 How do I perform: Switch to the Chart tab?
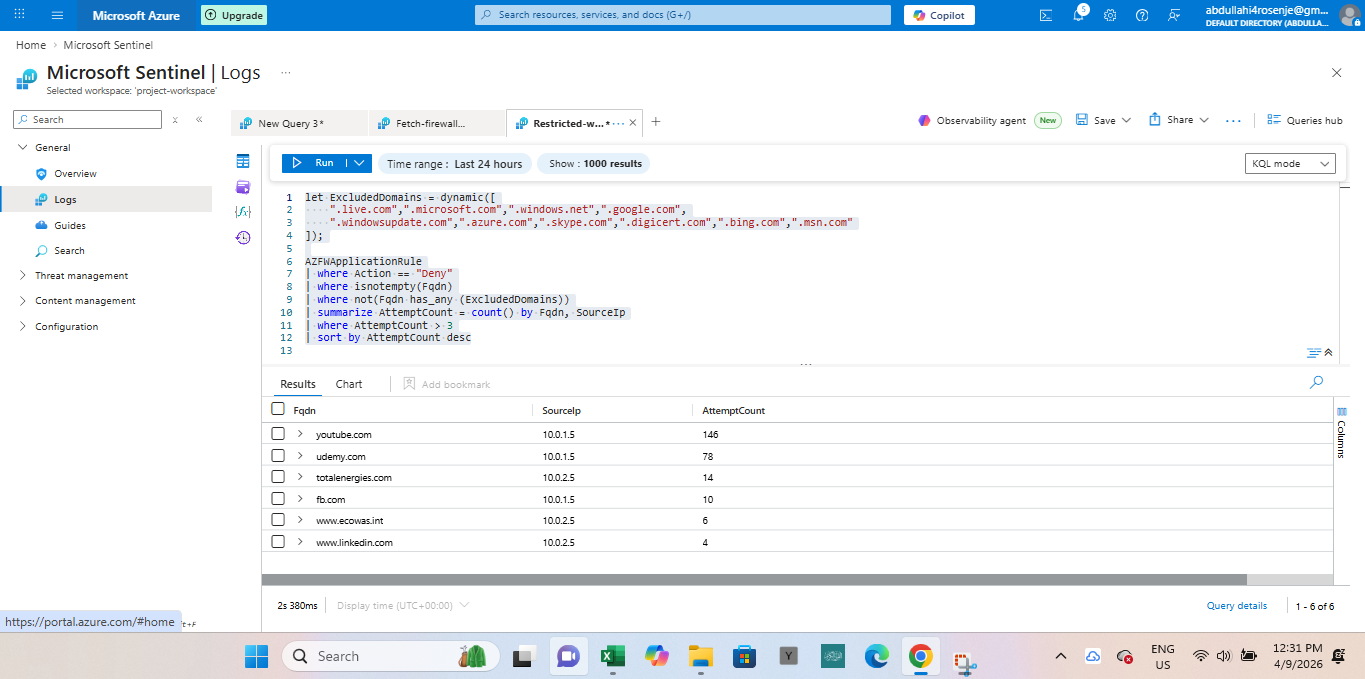(349, 384)
